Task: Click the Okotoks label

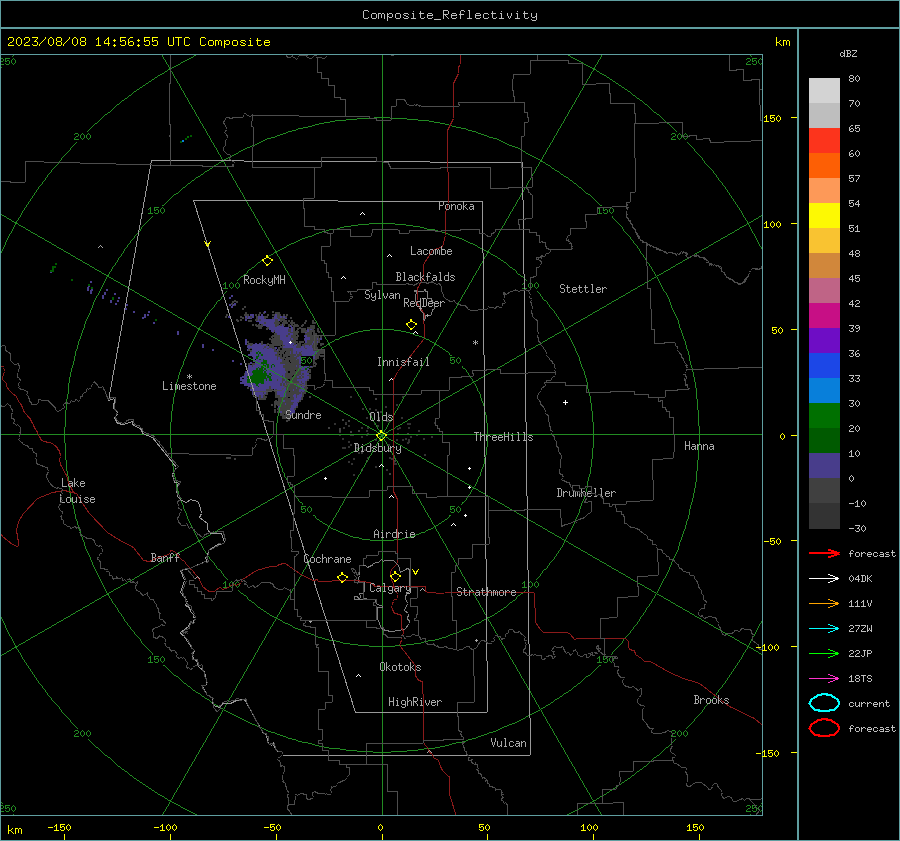Action: [400, 667]
